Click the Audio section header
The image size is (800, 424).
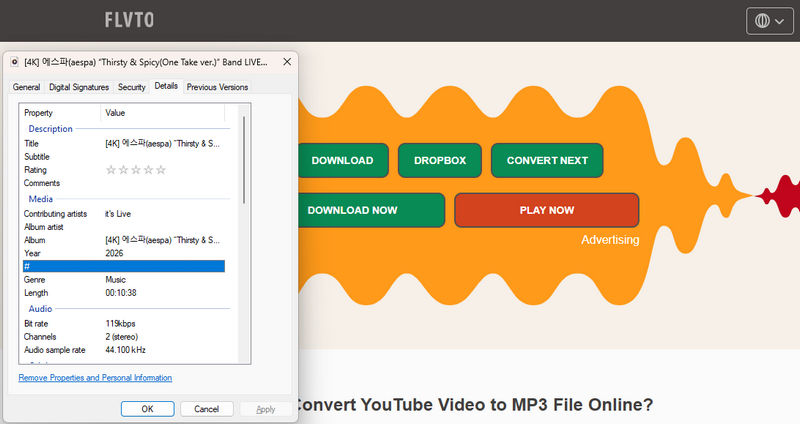pos(40,309)
